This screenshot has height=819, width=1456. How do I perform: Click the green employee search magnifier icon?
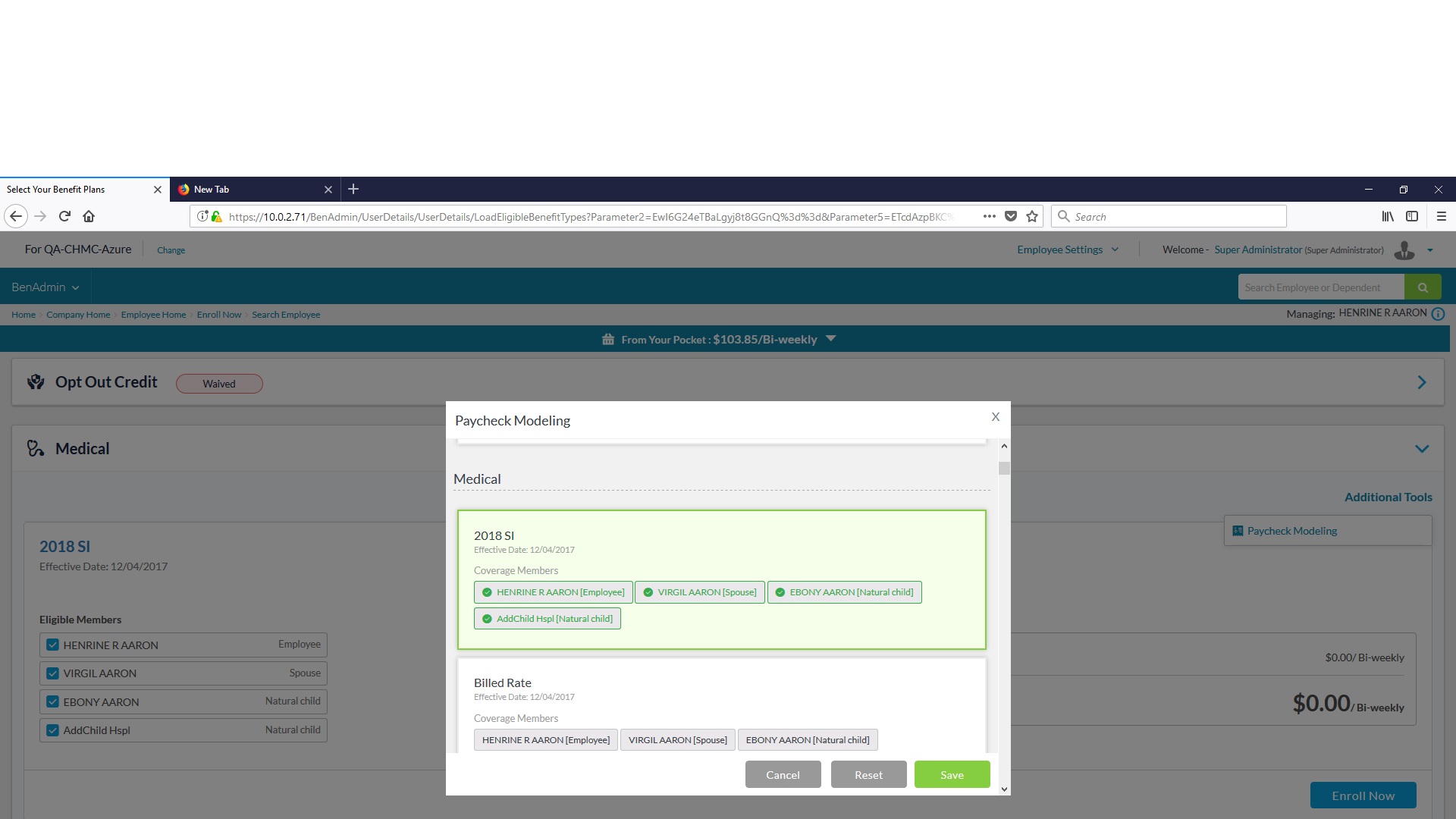(x=1423, y=287)
